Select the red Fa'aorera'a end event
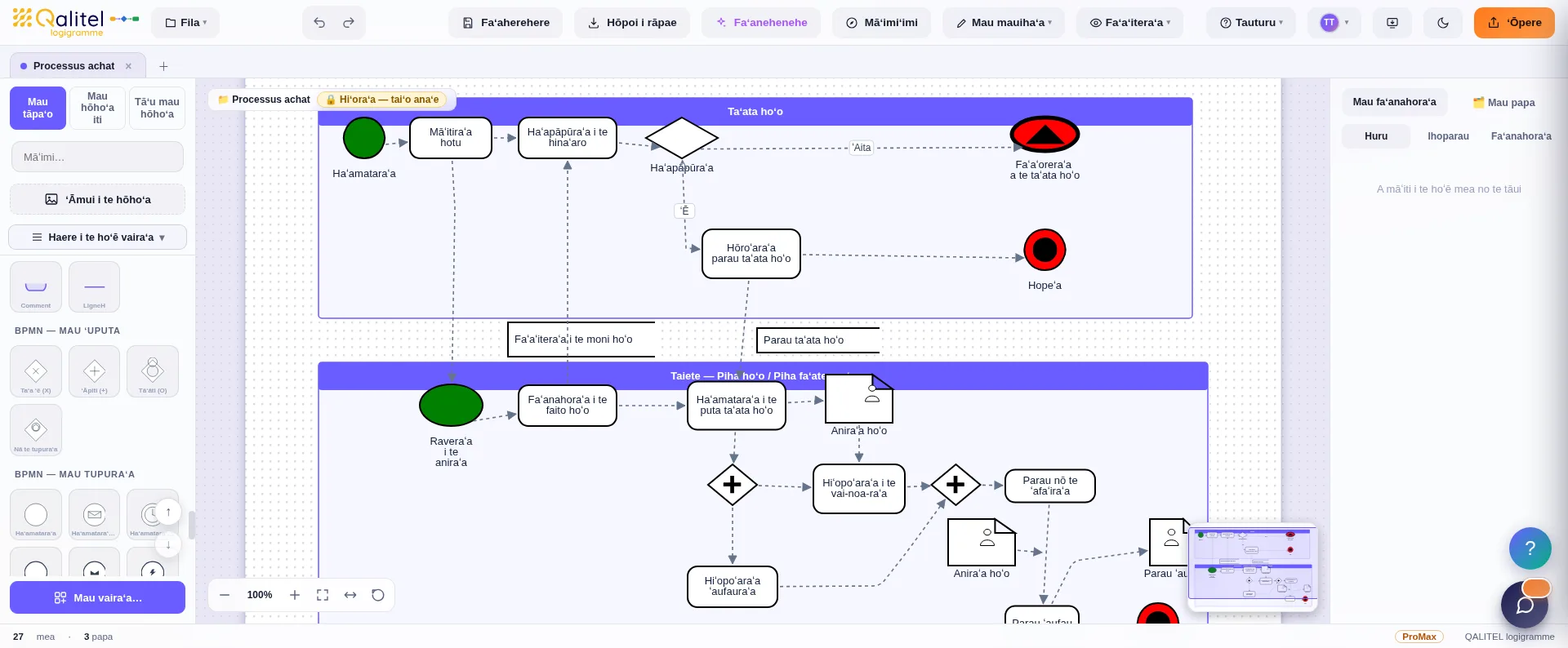The width and height of the screenshot is (1568, 648). point(1045,135)
